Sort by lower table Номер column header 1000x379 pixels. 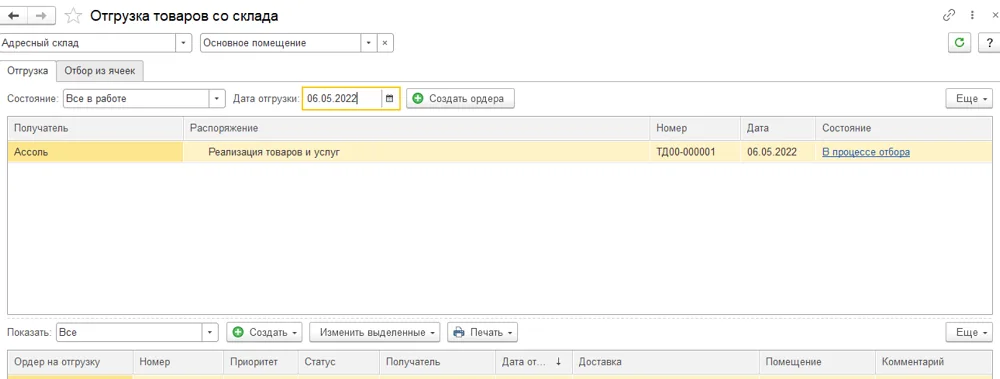[178, 362]
